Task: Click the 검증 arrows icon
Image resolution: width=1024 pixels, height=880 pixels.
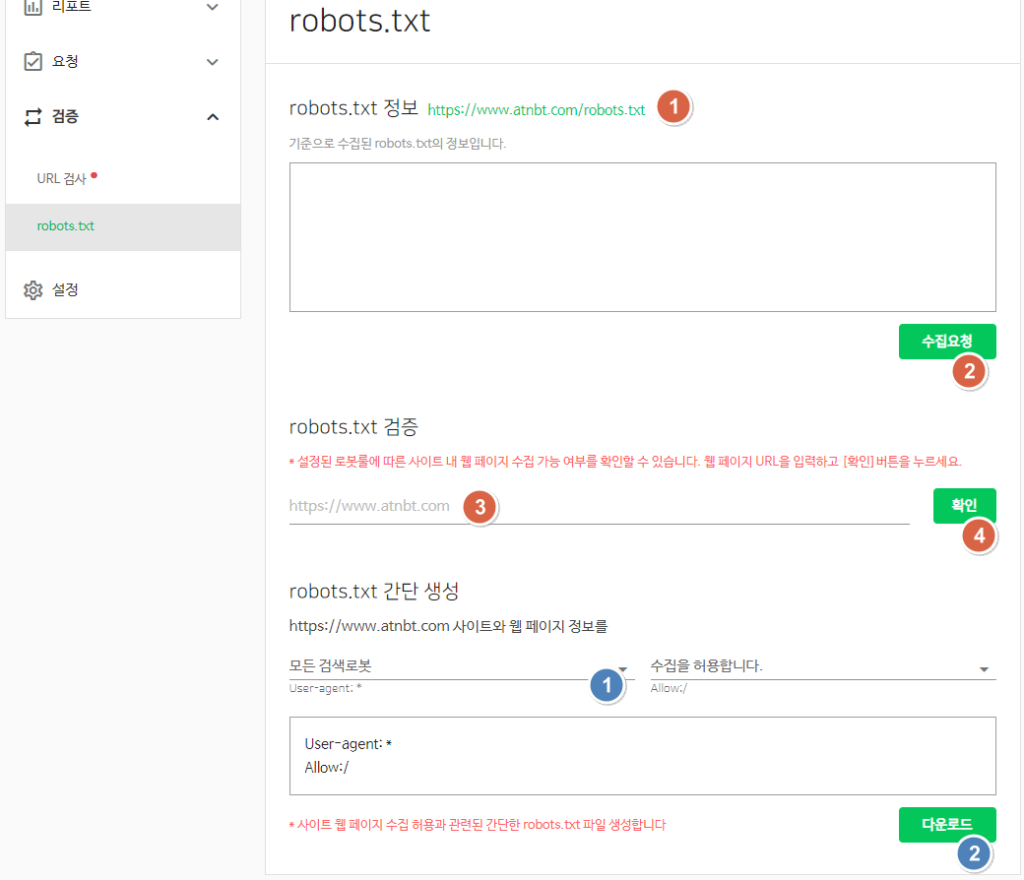Action: coord(33,117)
